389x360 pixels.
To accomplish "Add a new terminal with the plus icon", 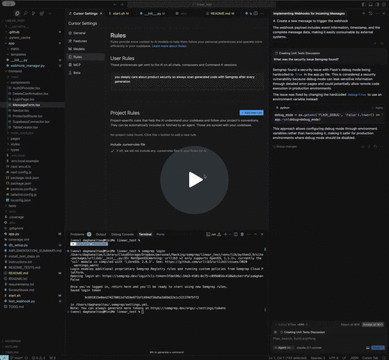I will (x=225, y=234).
